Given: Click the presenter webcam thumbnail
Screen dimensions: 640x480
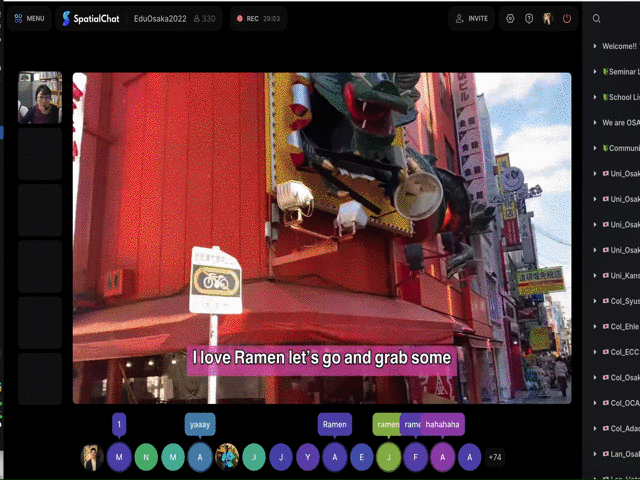Looking at the screenshot, I should click(x=40, y=98).
